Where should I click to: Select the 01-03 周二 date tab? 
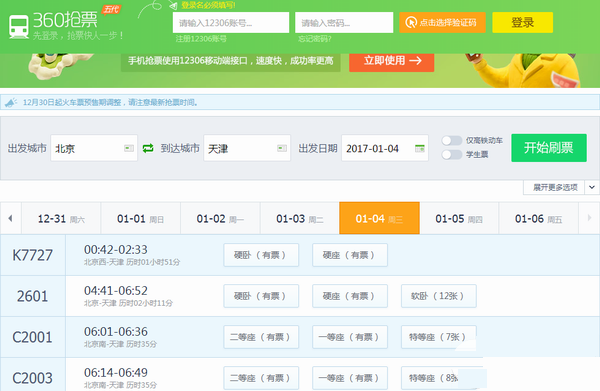pos(300,218)
